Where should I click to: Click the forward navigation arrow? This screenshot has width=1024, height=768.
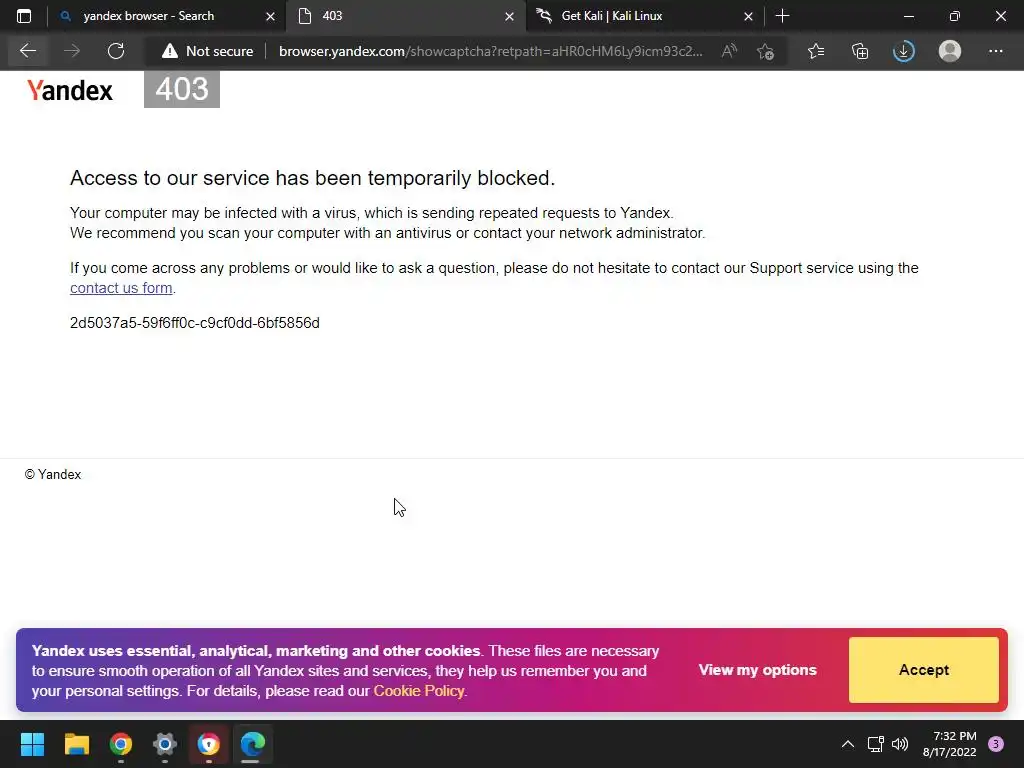pyautogui.click(x=72, y=51)
